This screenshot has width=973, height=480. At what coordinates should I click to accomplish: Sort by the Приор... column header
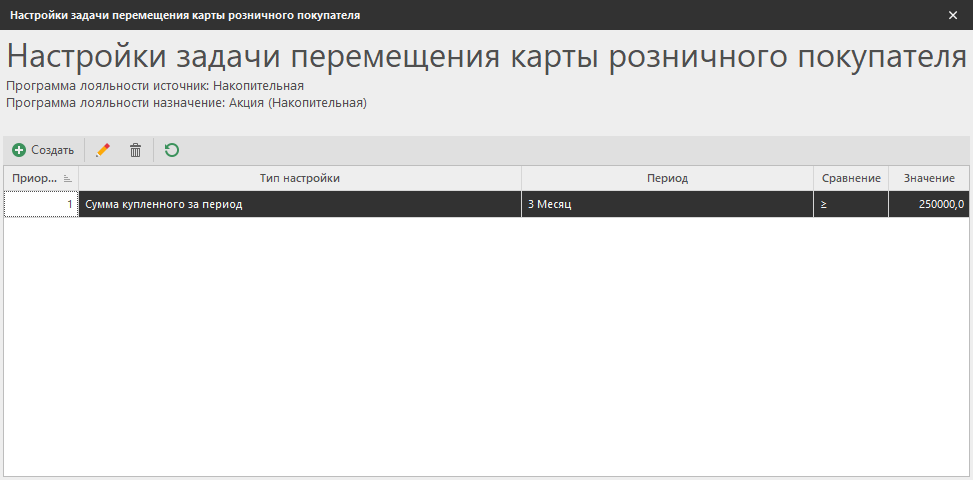[33, 178]
